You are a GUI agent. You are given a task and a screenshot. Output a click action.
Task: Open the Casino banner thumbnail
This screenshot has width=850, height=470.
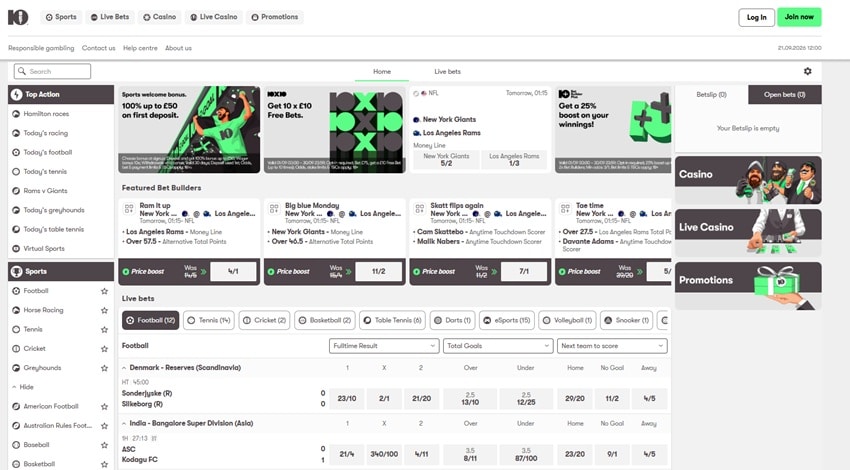coord(748,180)
